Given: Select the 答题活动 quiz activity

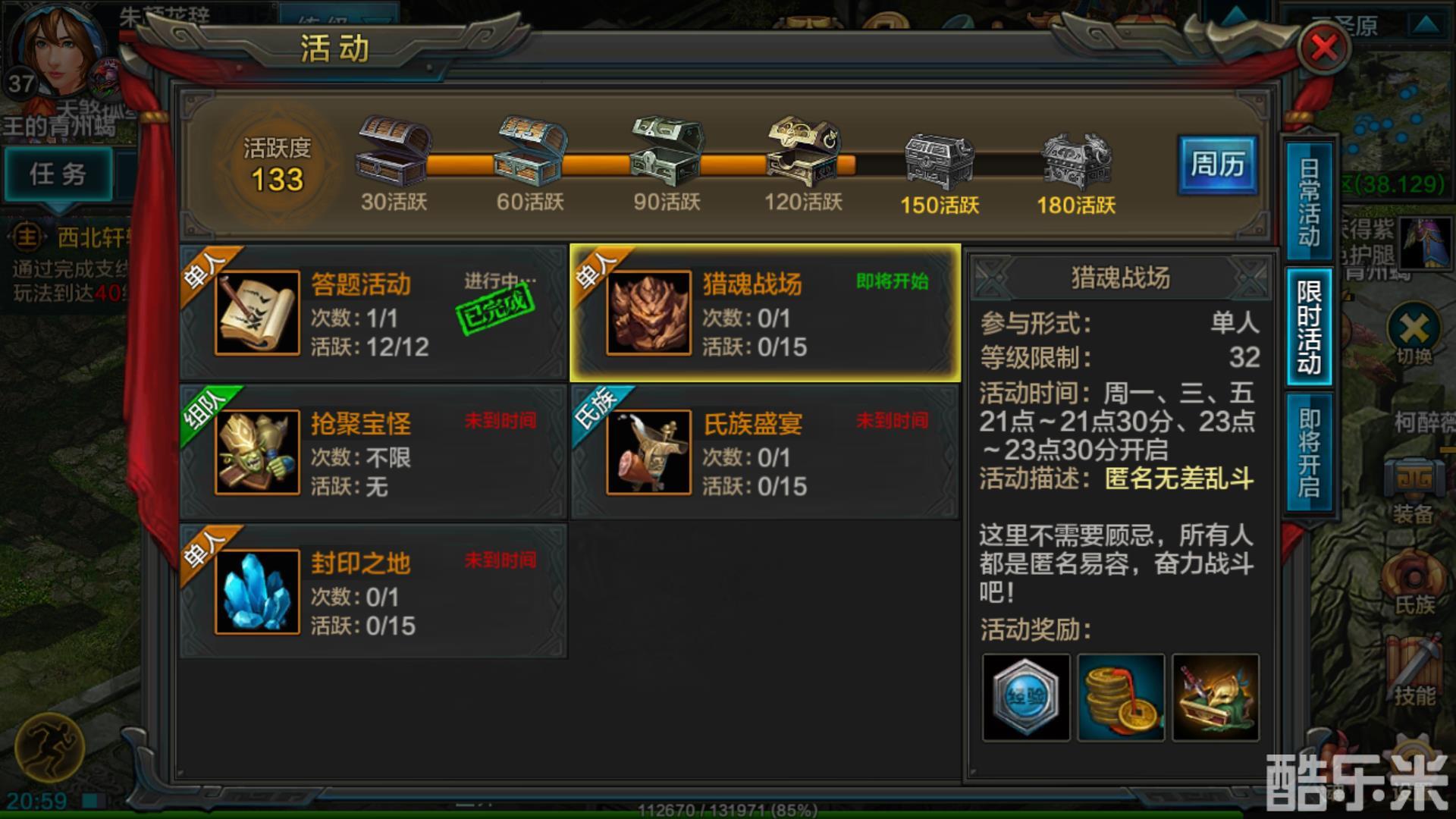Looking at the screenshot, I should coord(374,313).
